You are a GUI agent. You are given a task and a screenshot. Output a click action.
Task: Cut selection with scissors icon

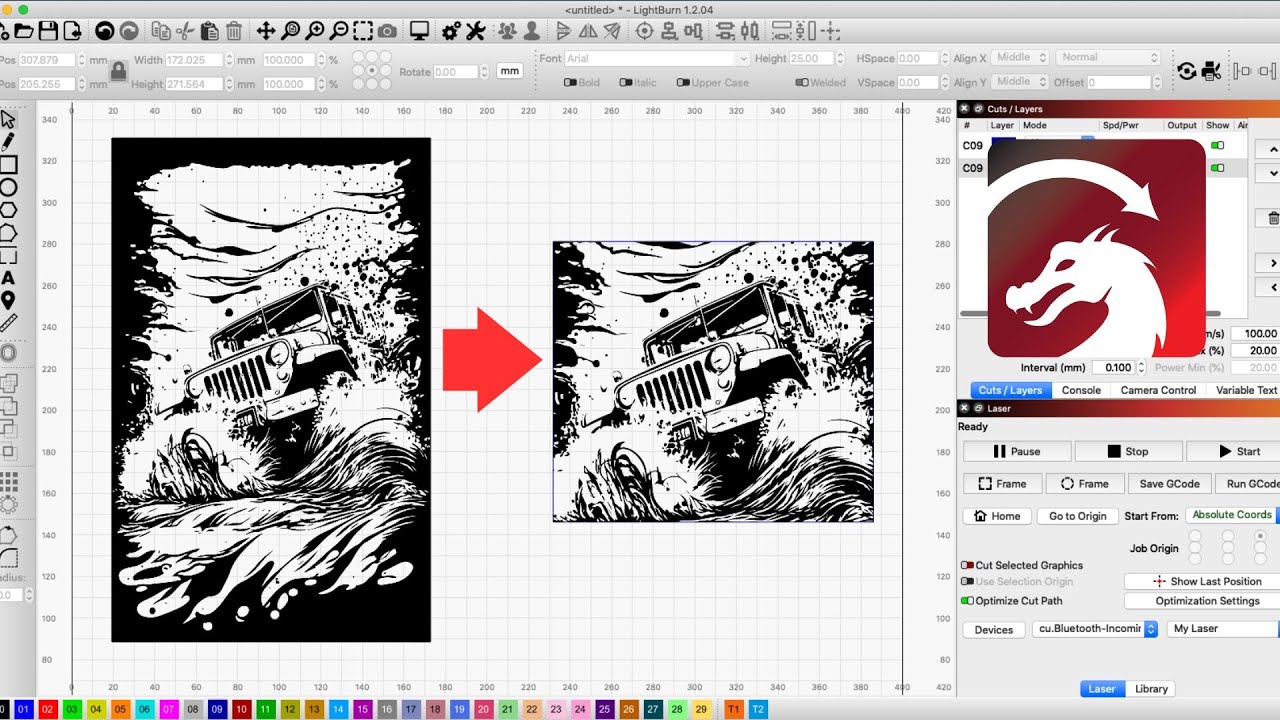pyautogui.click(x=186, y=31)
